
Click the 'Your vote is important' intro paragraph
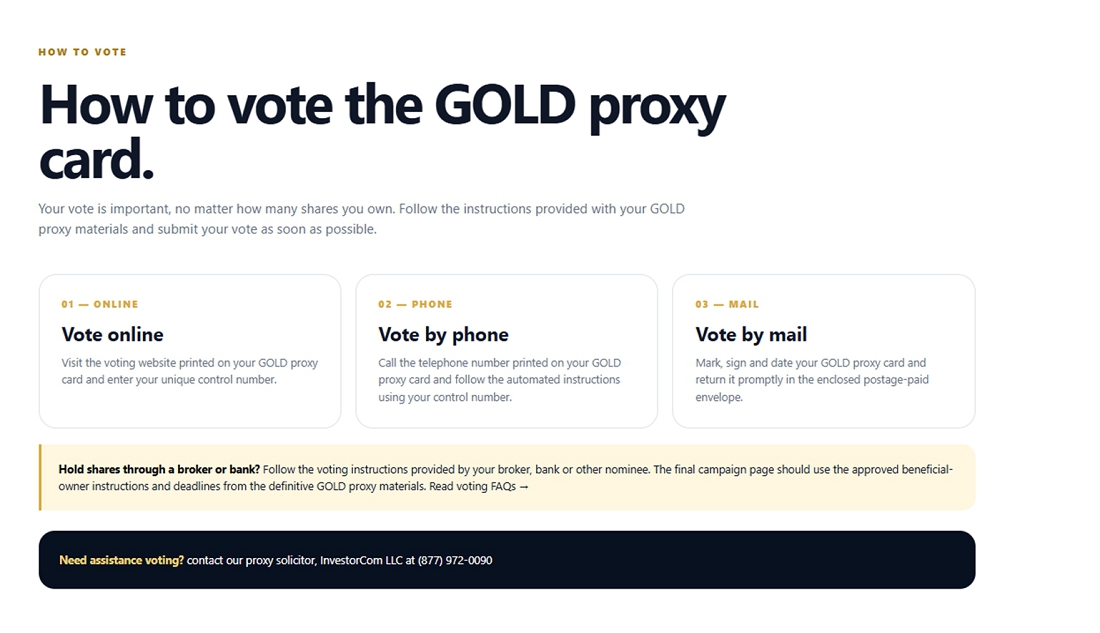coord(361,219)
